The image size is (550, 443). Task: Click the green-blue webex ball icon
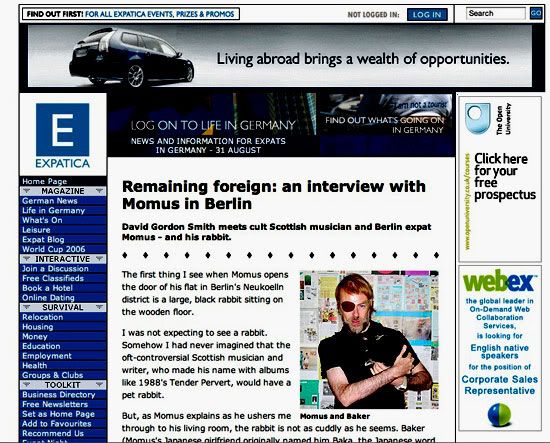(x=499, y=414)
